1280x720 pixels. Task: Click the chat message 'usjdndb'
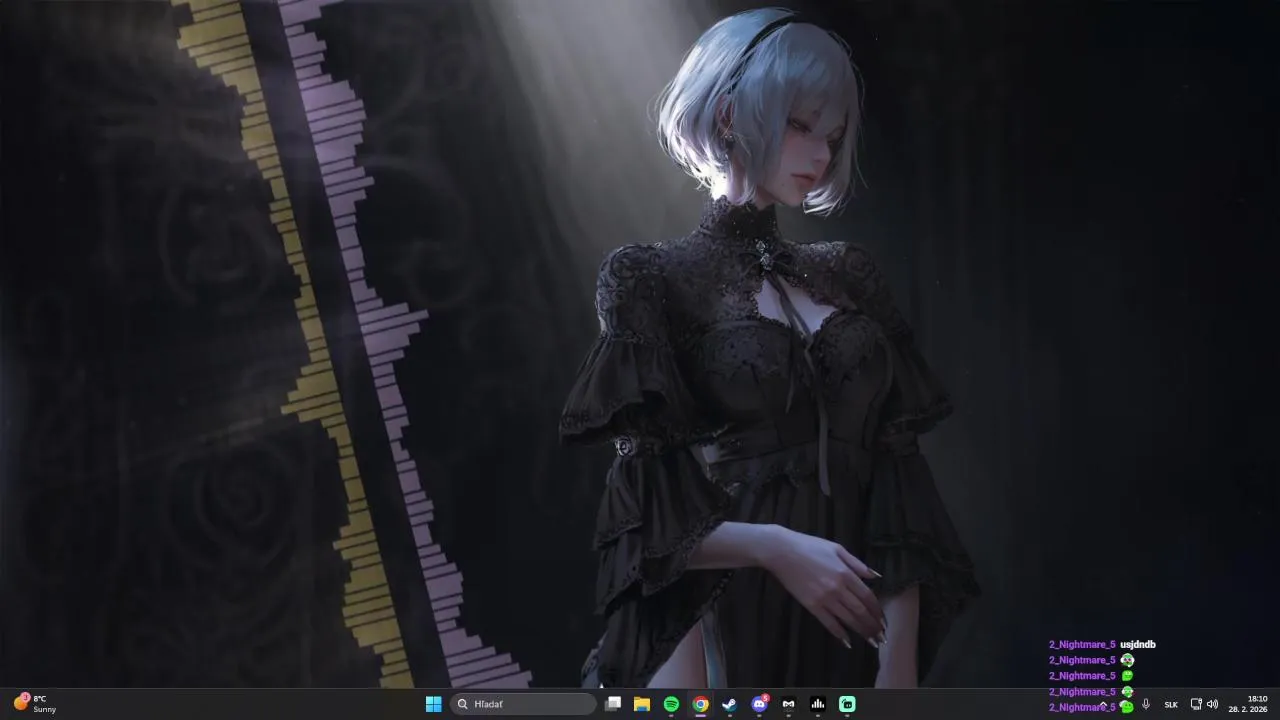pyautogui.click(x=1138, y=645)
